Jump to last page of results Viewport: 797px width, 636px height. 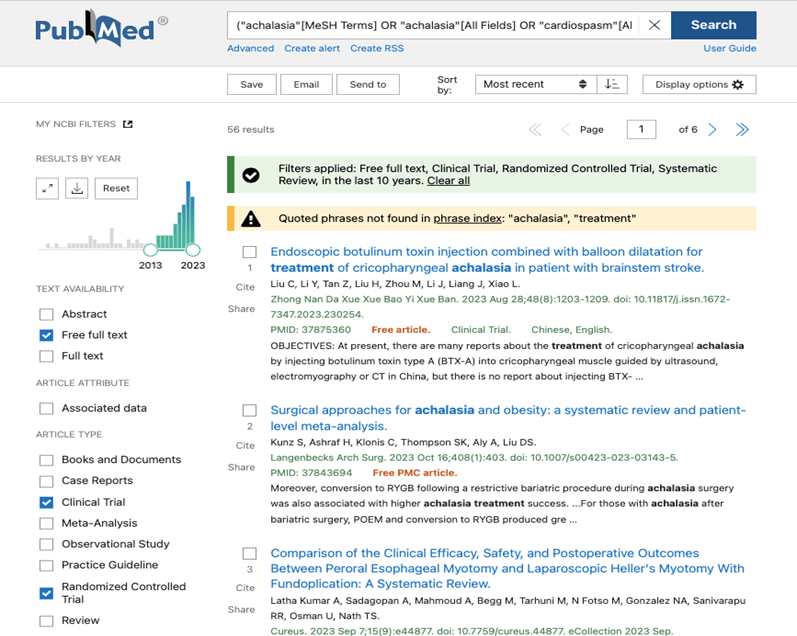pyautogui.click(x=742, y=130)
